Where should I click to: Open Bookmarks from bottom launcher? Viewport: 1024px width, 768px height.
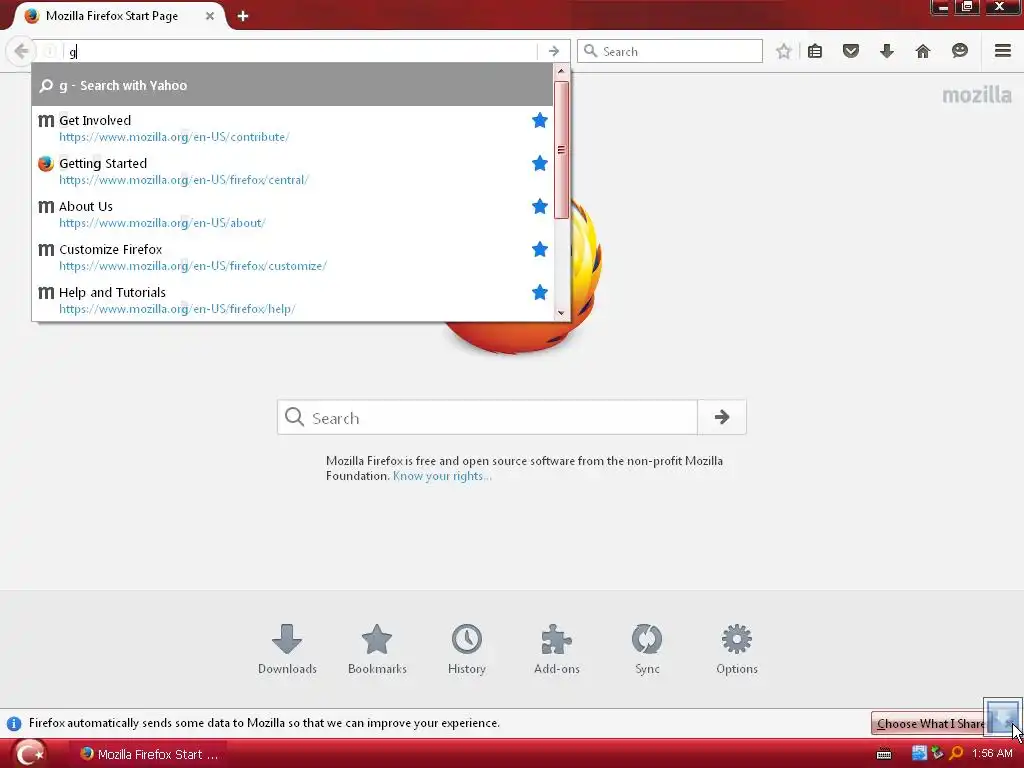[x=377, y=649]
